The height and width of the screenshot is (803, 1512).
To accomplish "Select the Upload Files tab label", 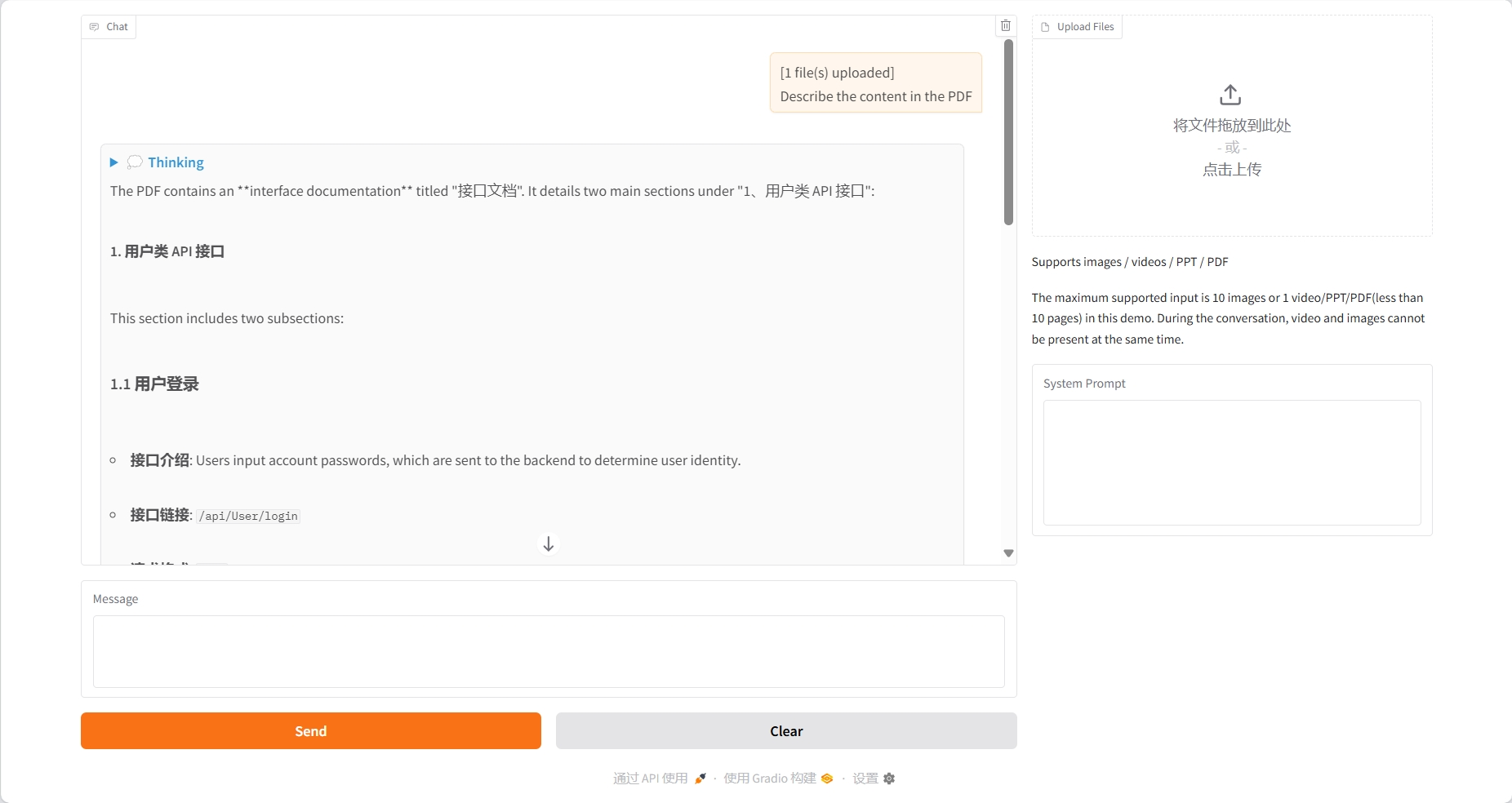I will pos(1085,27).
